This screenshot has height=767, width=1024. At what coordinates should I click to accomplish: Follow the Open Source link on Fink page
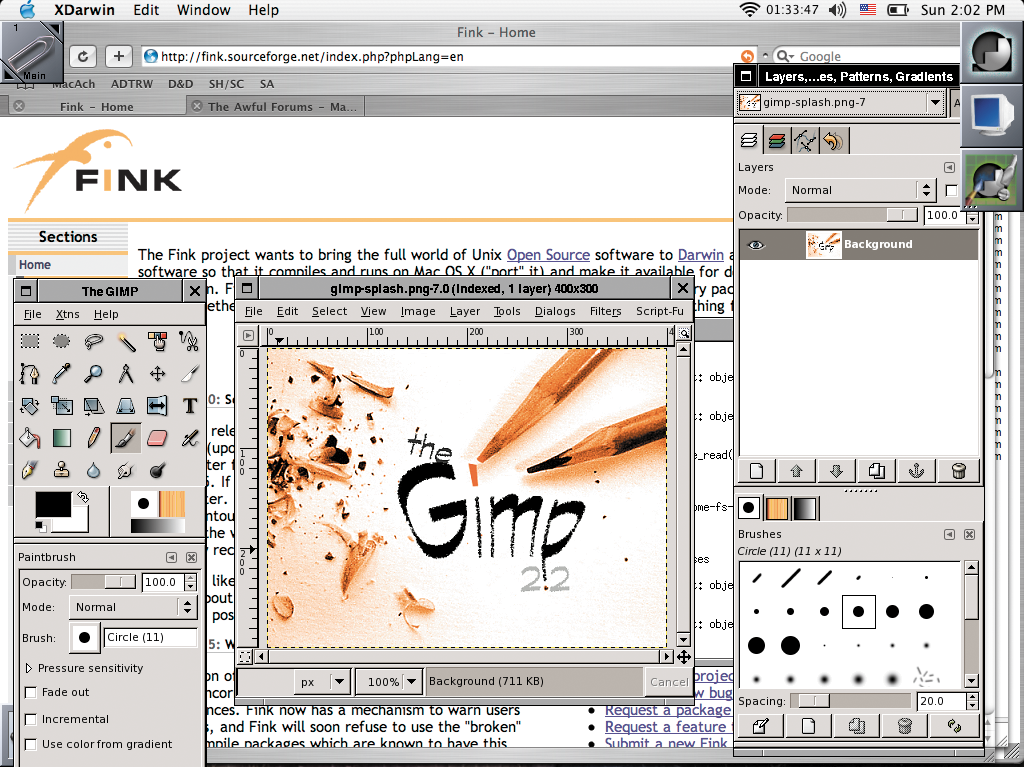click(548, 255)
